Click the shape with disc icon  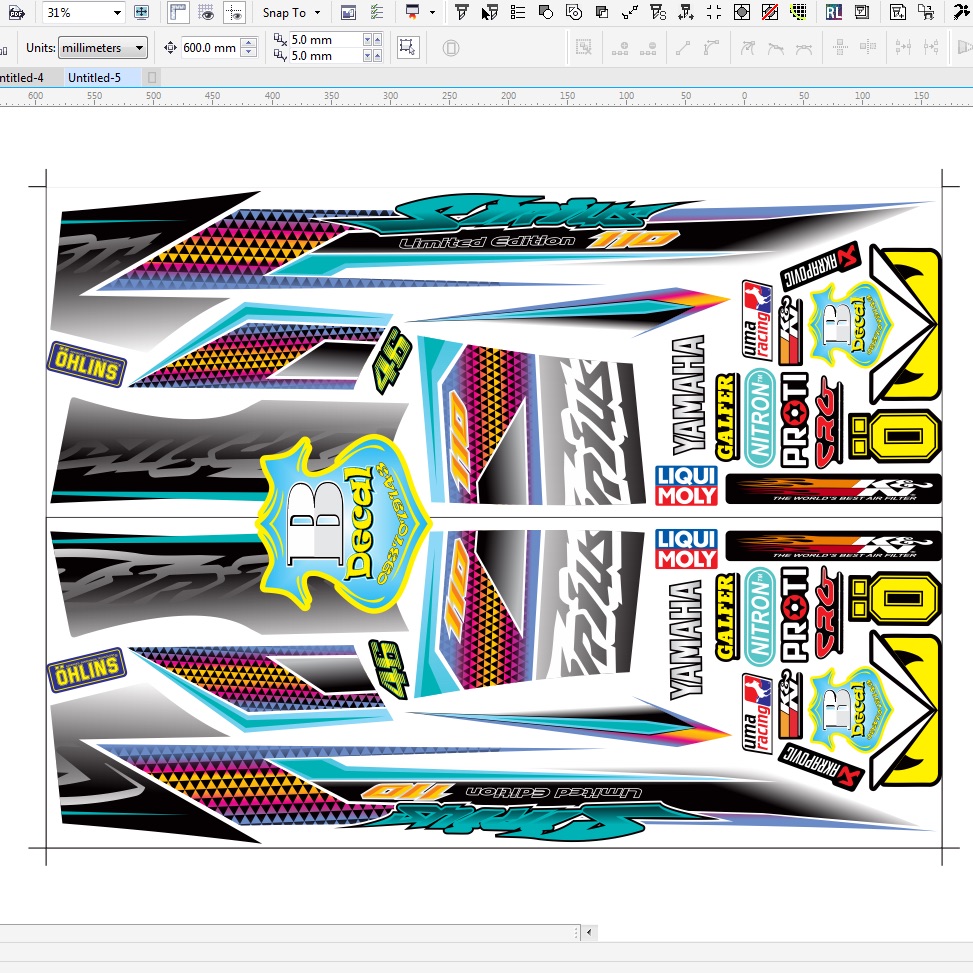point(574,12)
